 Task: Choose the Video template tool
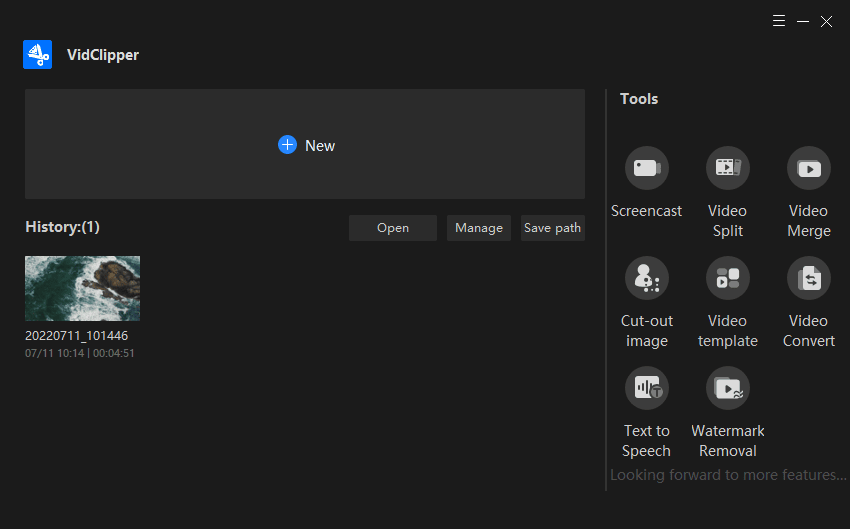coord(727,278)
